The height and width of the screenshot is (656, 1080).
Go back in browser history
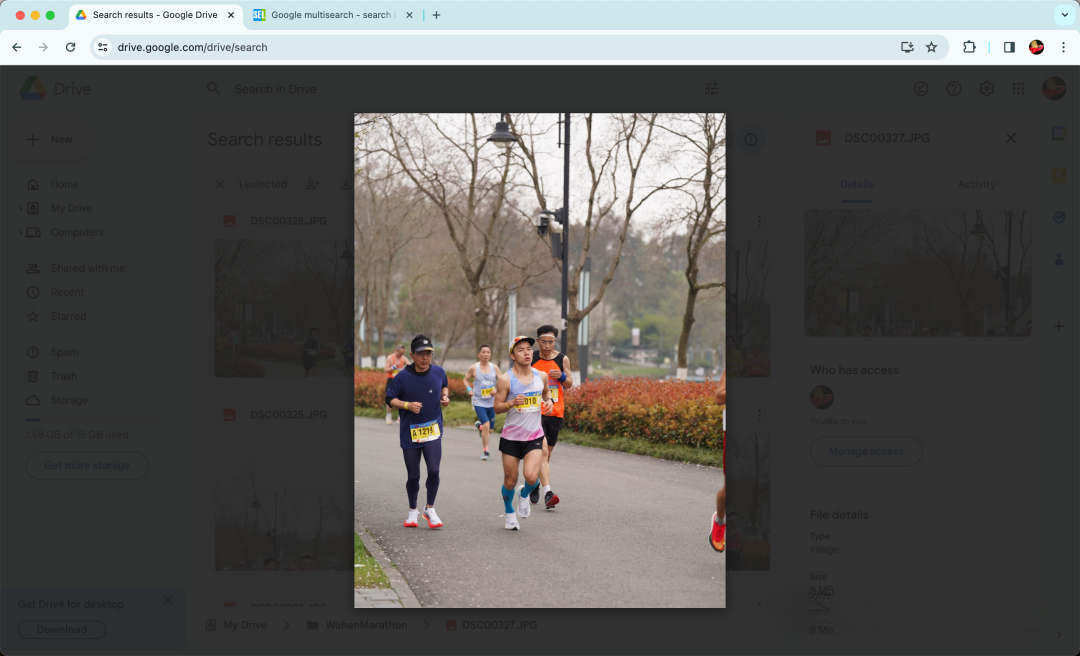pos(17,47)
